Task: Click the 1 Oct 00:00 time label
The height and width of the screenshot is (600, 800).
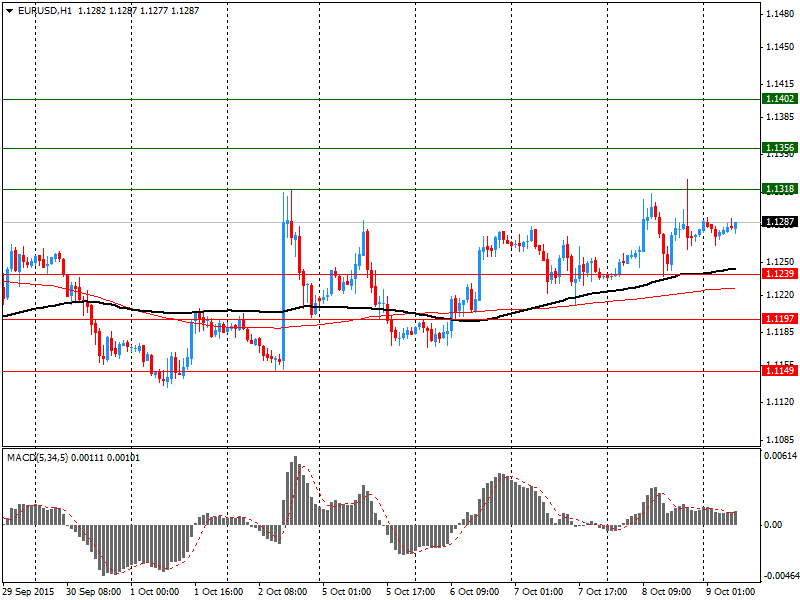Action: pos(155,592)
